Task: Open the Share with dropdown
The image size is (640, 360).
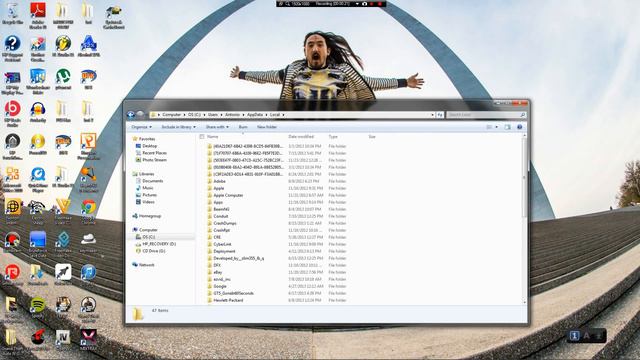Action: pyautogui.click(x=217, y=127)
